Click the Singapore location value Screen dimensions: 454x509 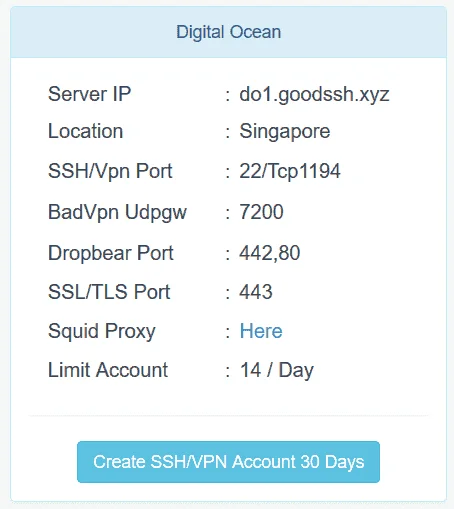285,131
